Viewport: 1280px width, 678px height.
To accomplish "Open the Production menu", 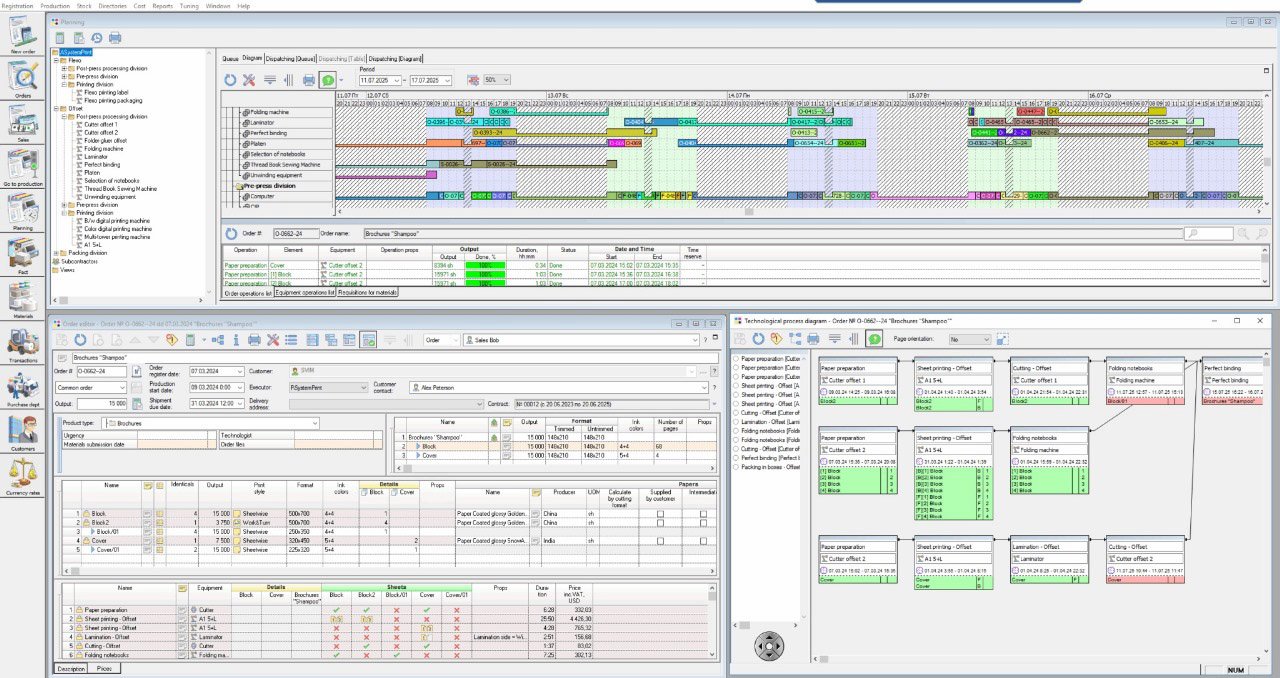I will (55, 5).
